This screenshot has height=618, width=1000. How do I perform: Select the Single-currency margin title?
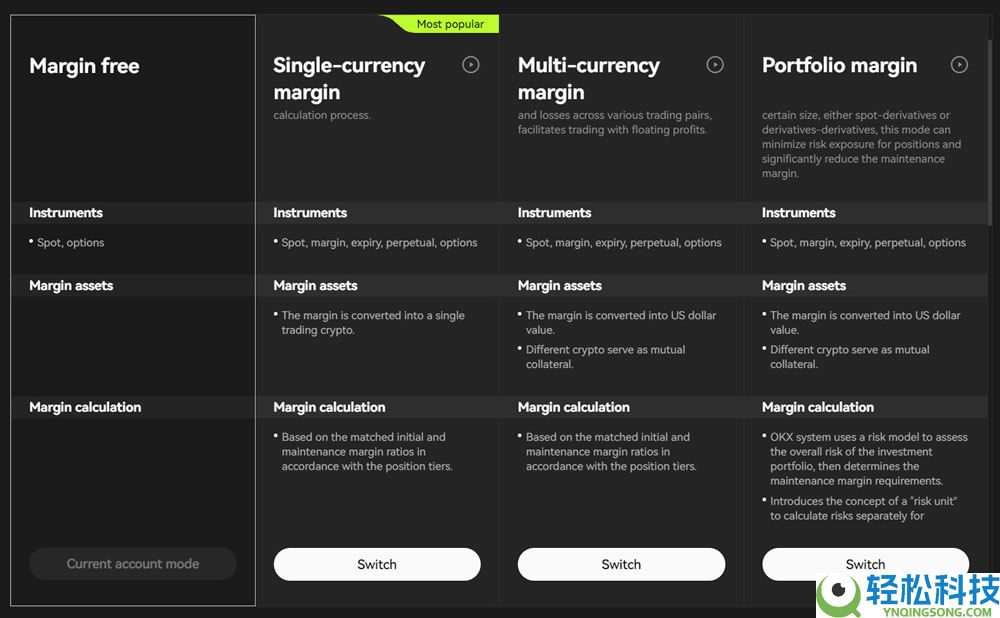click(349, 79)
